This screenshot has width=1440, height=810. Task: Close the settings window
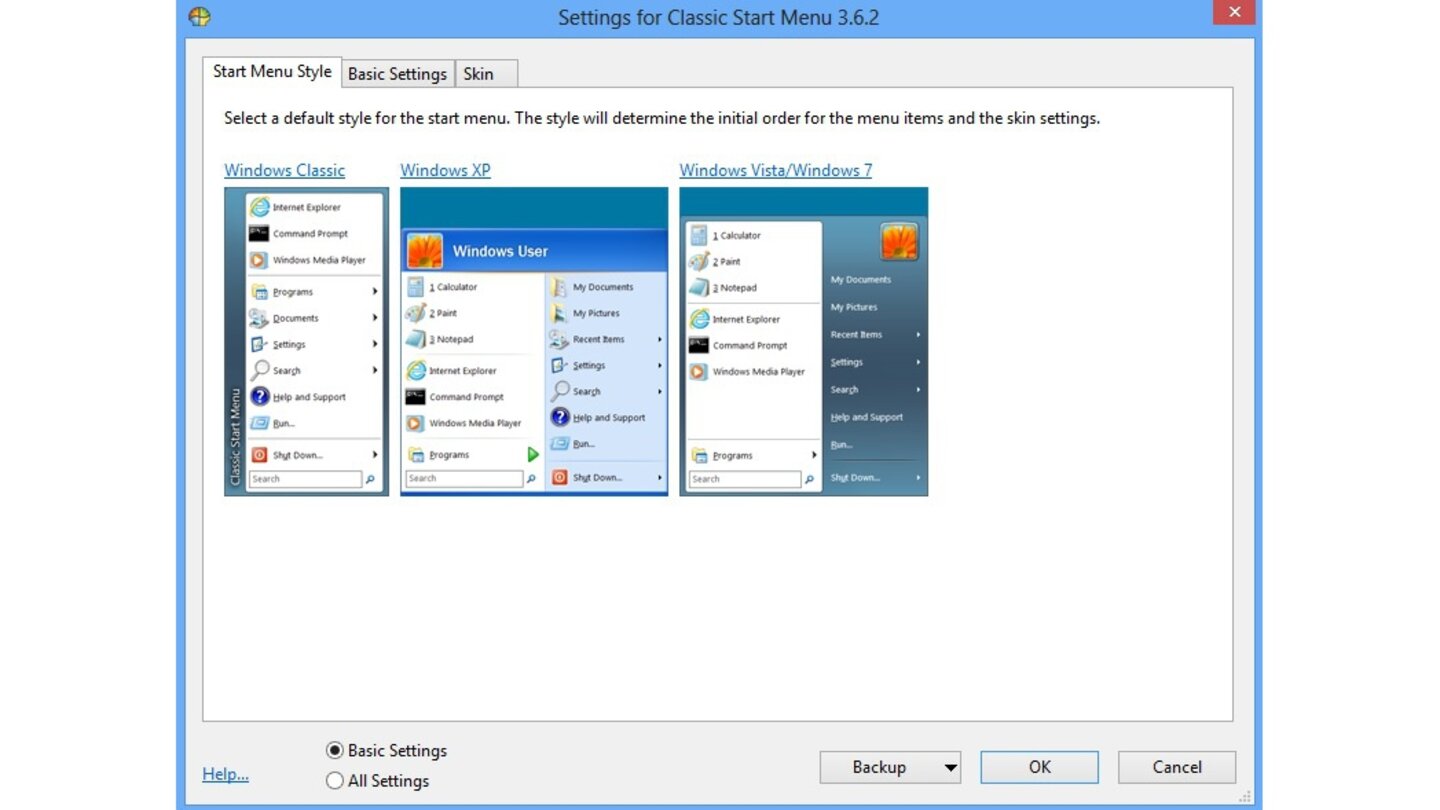click(1234, 12)
